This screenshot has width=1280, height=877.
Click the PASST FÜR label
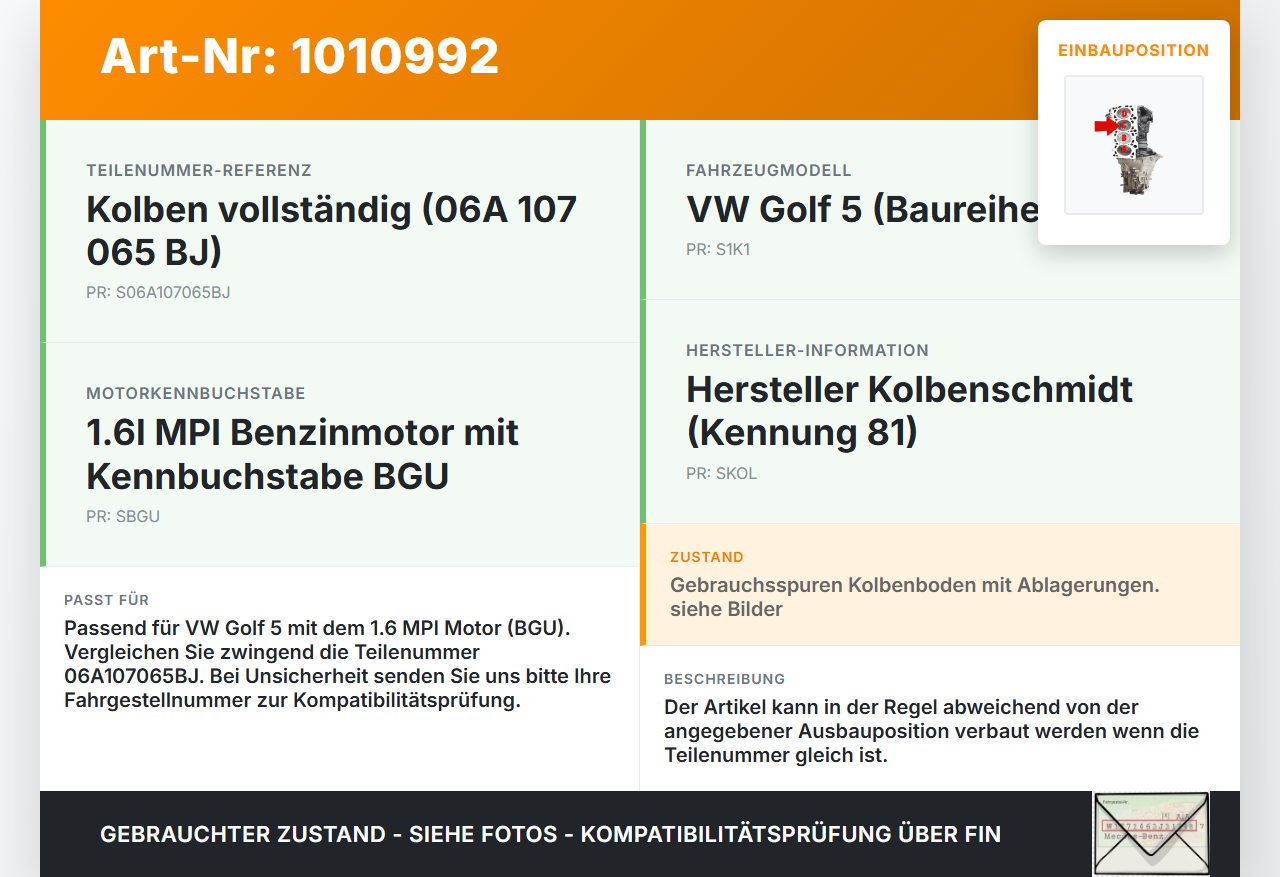coord(107,600)
